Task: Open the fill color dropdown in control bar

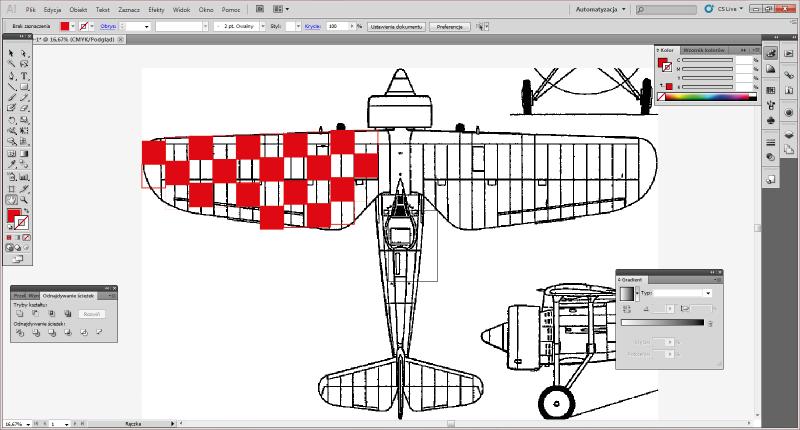Action: 71,26
